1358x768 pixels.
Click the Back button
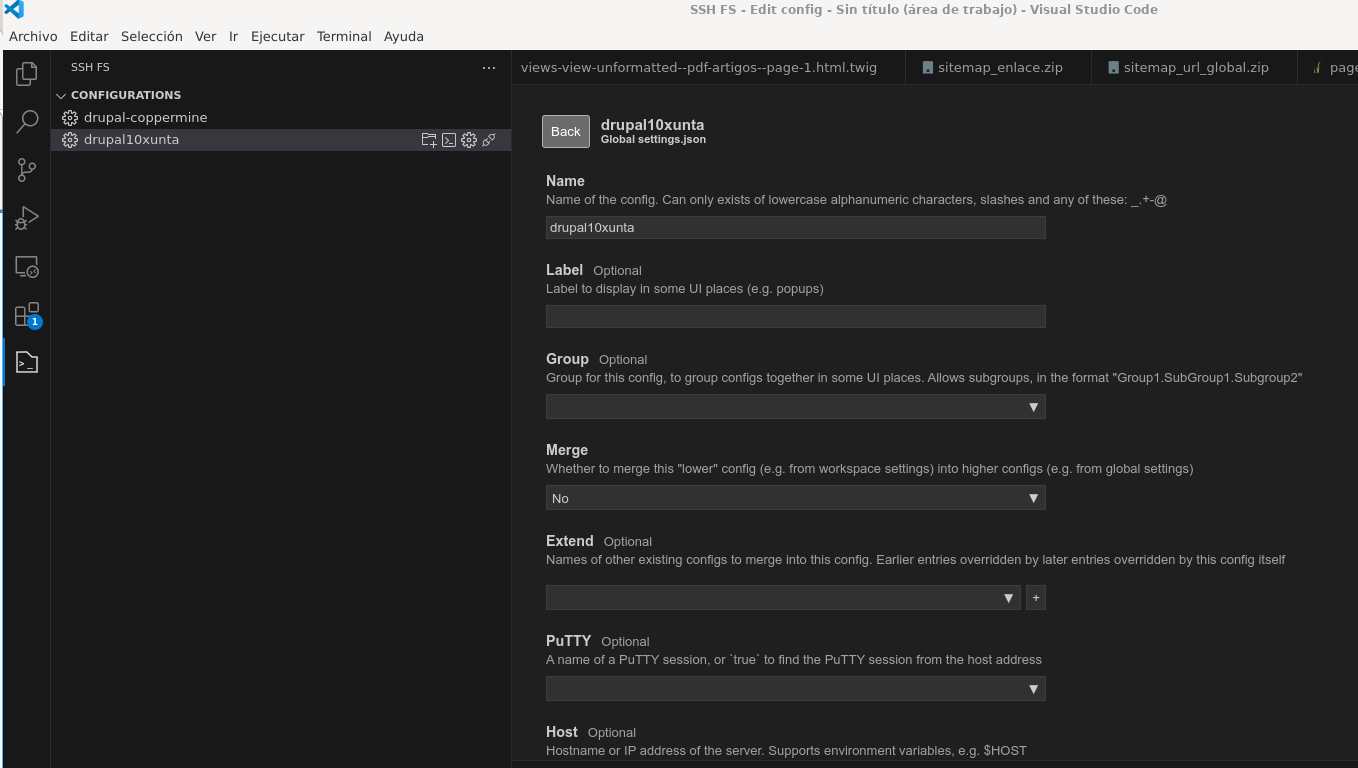565,132
